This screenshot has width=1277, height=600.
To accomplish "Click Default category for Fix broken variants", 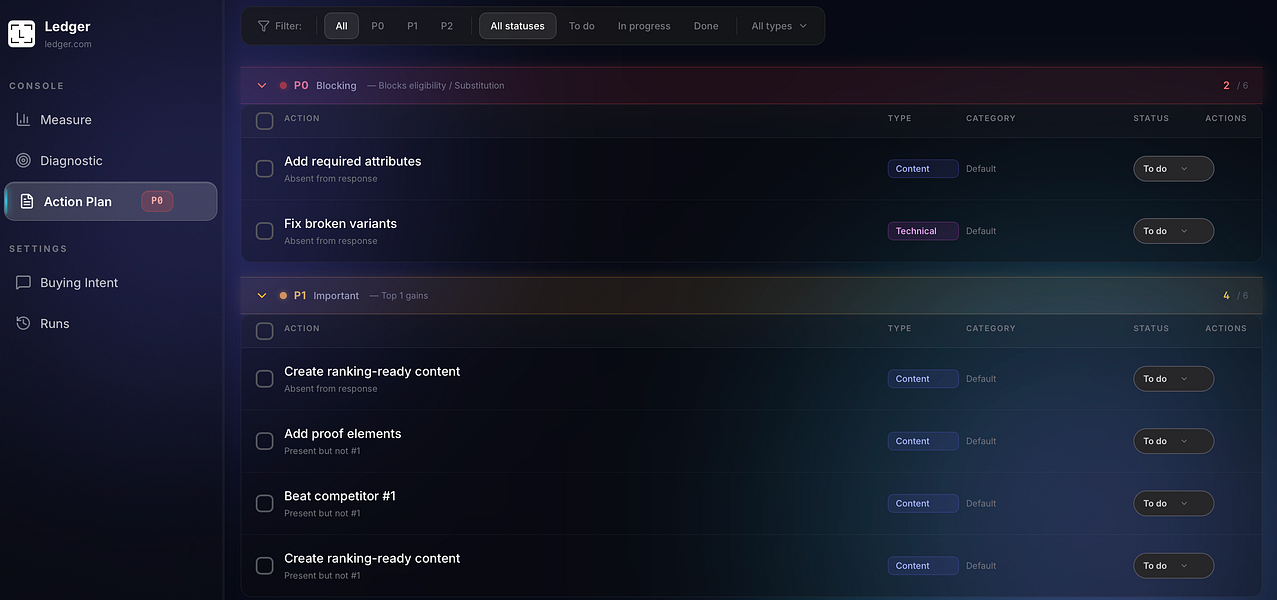I will coord(981,231).
